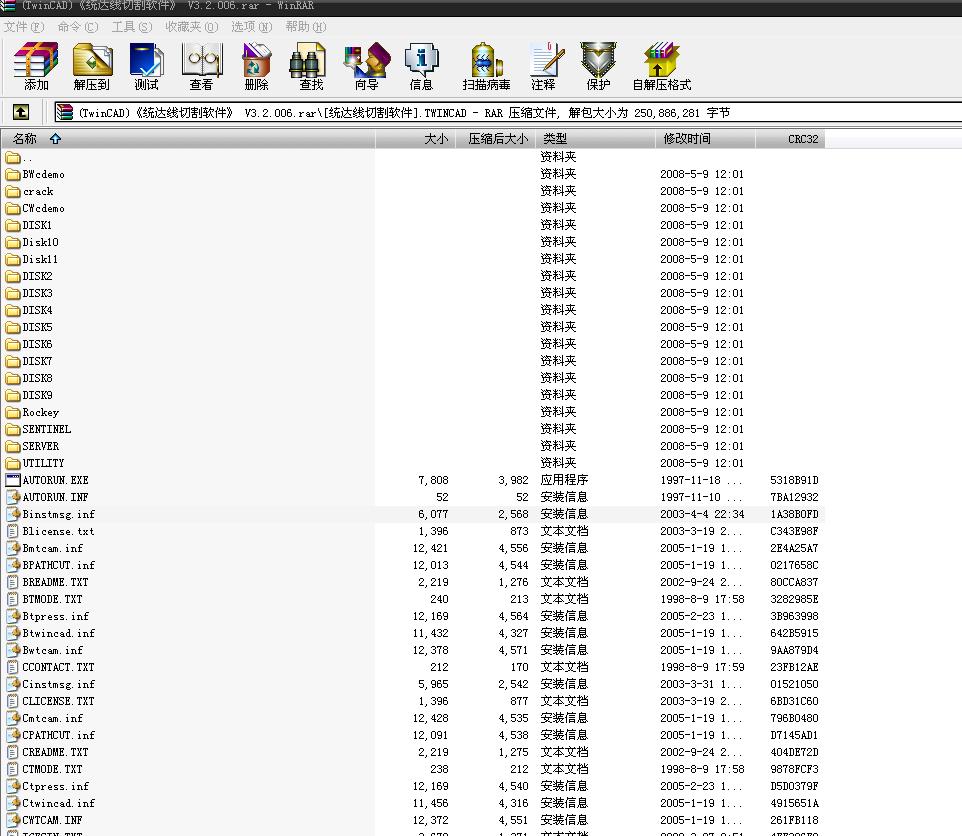Click CRC32 value 5318B91D
The image size is (962, 836).
794,480
